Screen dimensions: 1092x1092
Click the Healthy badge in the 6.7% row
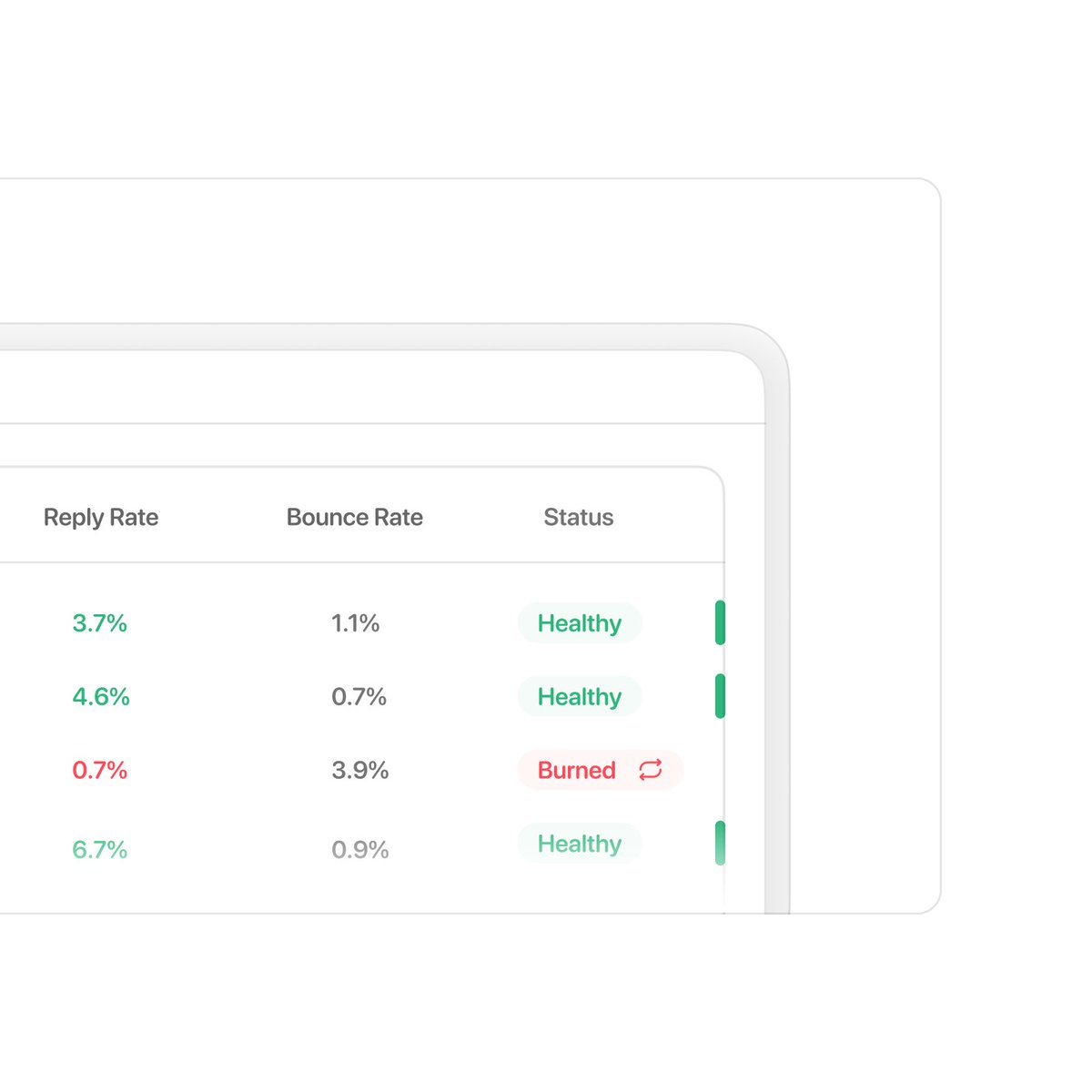click(580, 844)
